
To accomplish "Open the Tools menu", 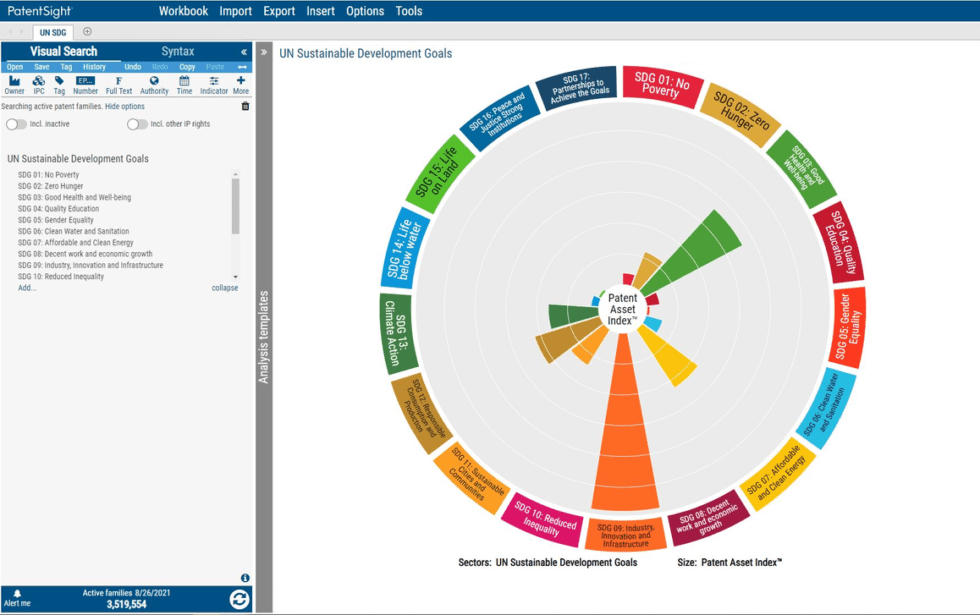I will (x=409, y=11).
